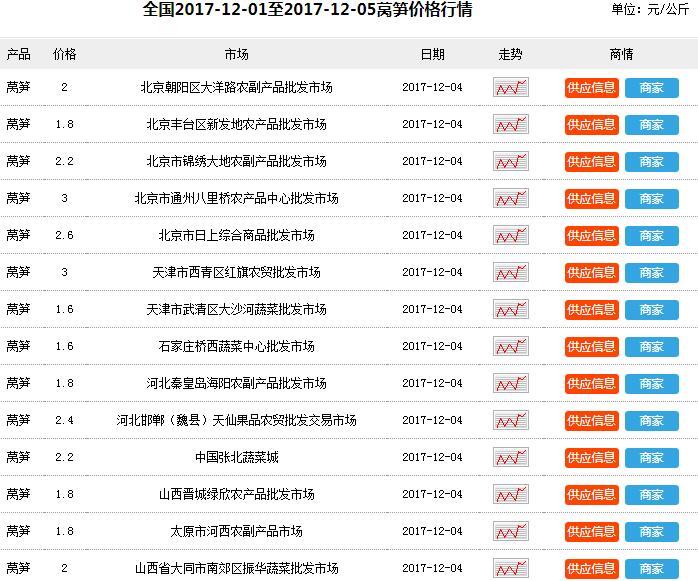Click 商家 for 北京市日上综合商品批发市场

(651, 236)
